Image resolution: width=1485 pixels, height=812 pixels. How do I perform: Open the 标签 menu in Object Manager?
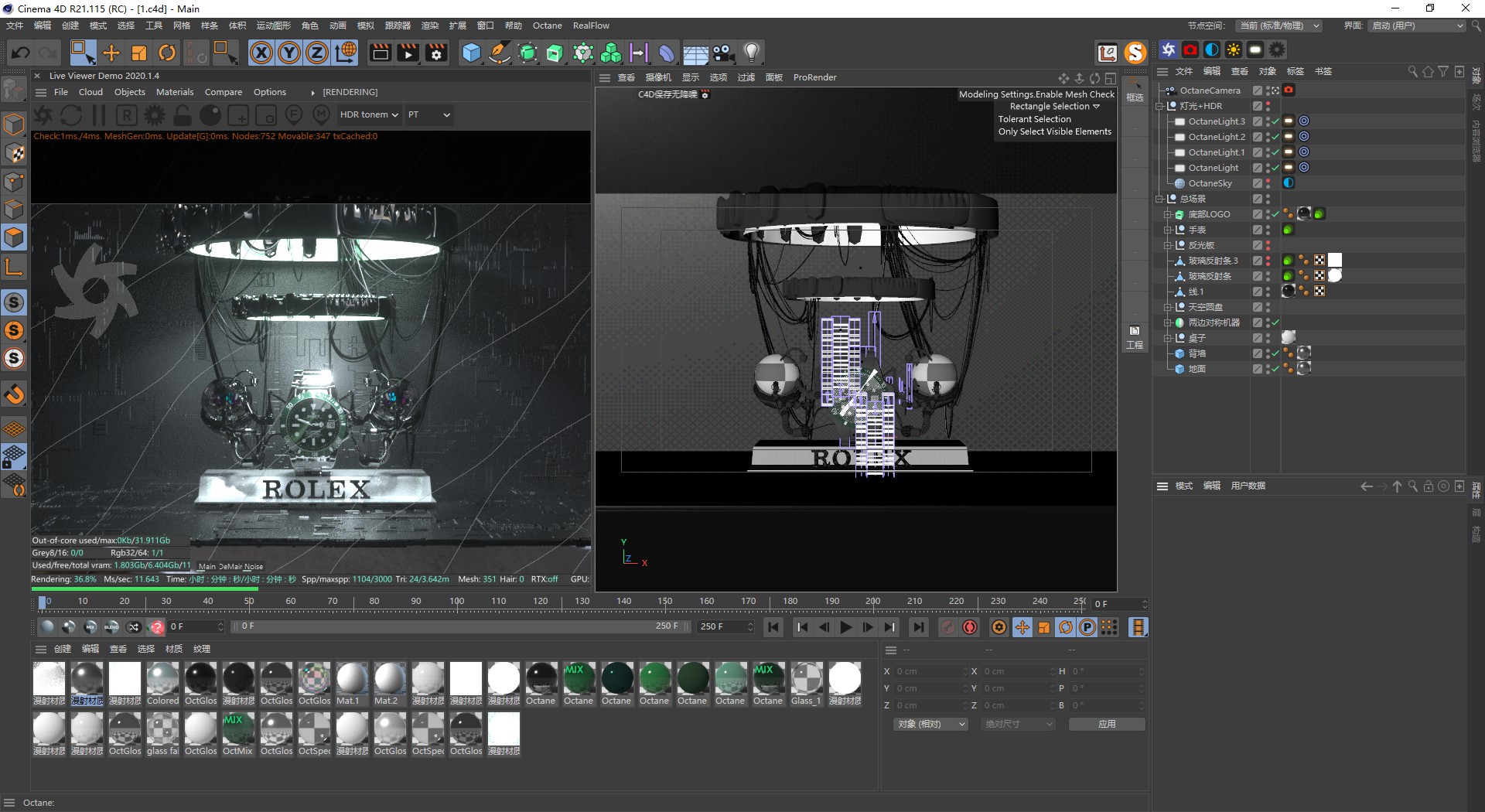[1296, 71]
